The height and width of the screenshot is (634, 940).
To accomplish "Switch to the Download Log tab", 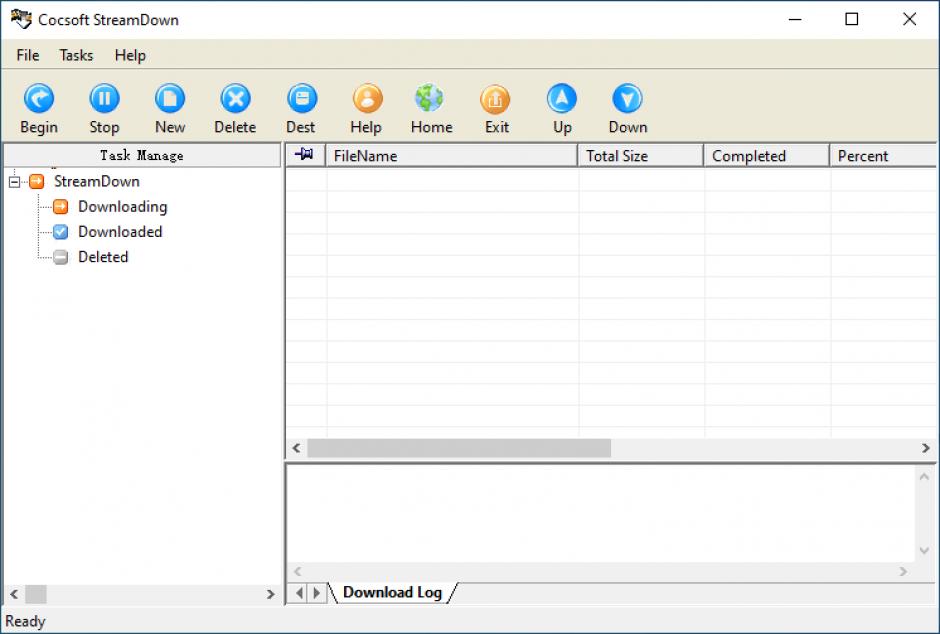I will (x=392, y=593).
